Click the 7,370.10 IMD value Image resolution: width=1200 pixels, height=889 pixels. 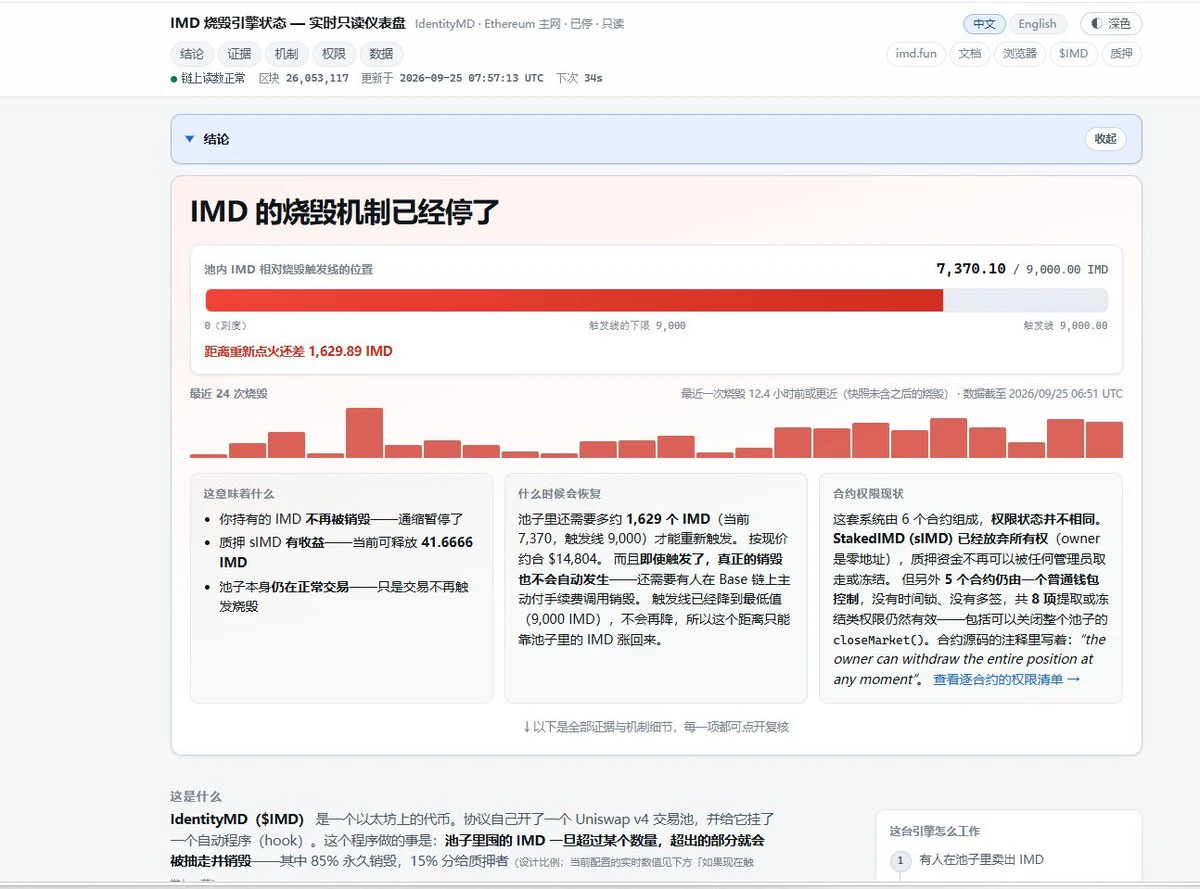coord(970,269)
